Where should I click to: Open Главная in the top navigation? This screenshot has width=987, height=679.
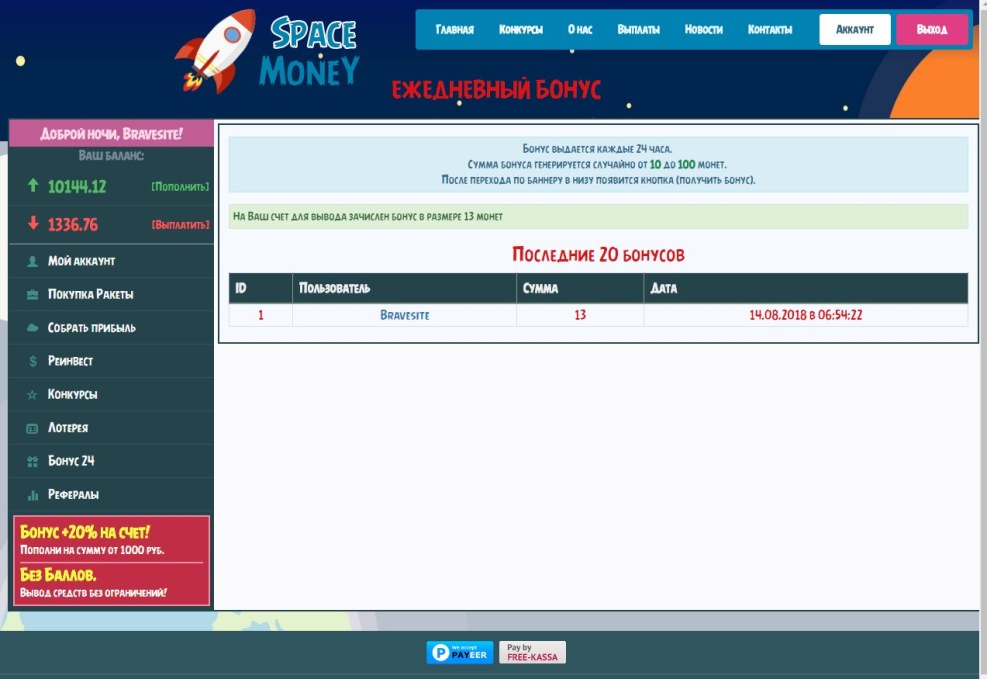click(454, 30)
